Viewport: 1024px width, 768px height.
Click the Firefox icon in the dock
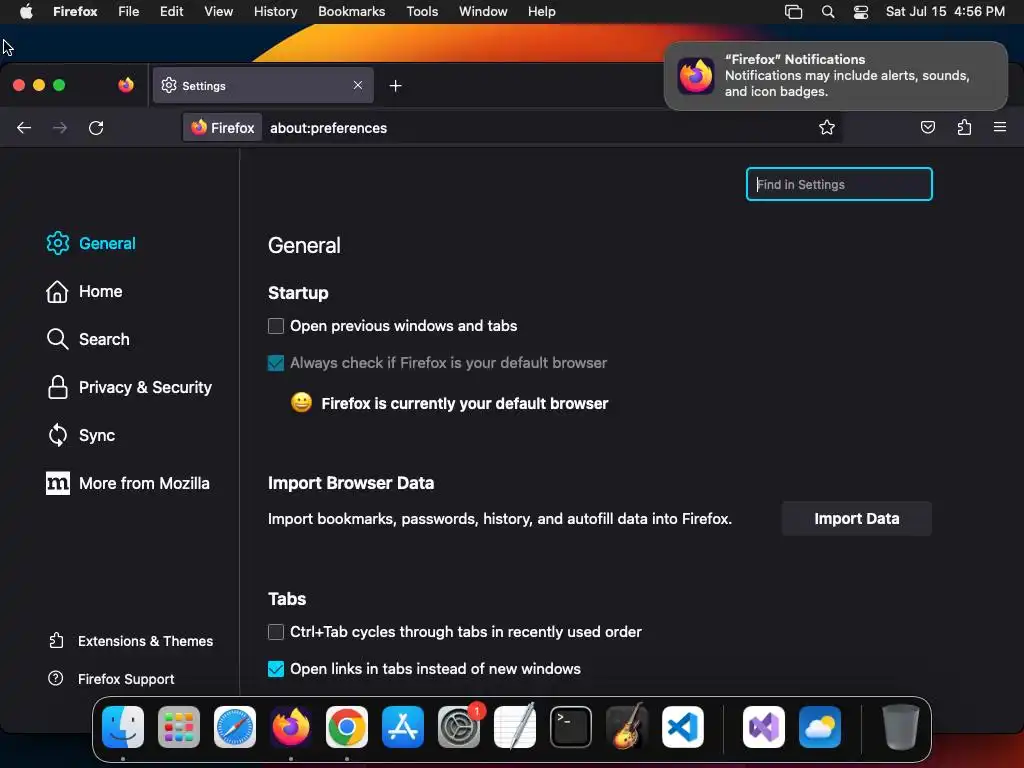tap(291, 727)
